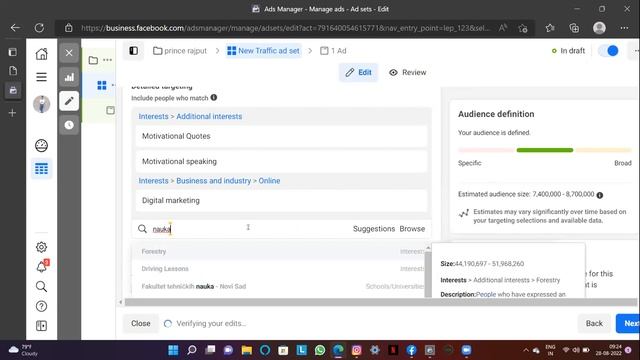Click the address bar URL
The width and height of the screenshot is (640, 360).
(x=285, y=28)
